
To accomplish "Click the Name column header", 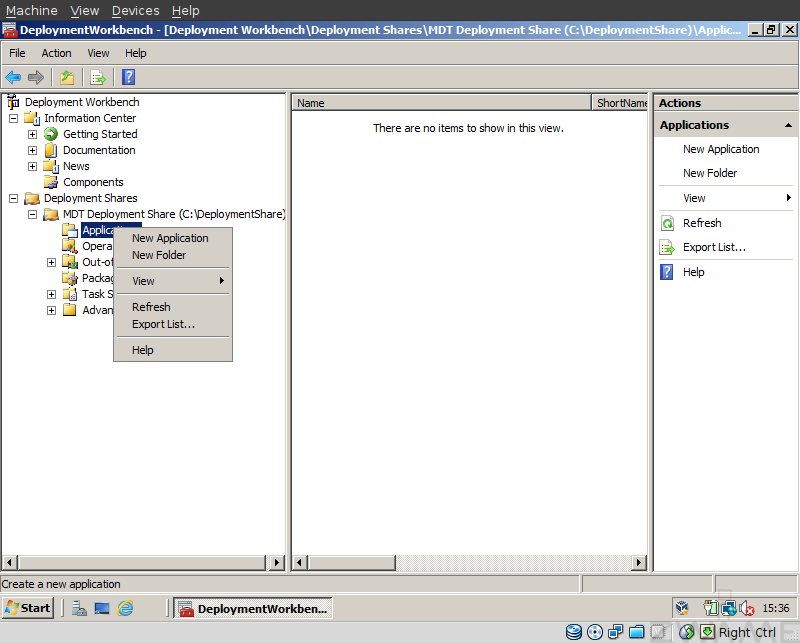I will [x=441, y=103].
